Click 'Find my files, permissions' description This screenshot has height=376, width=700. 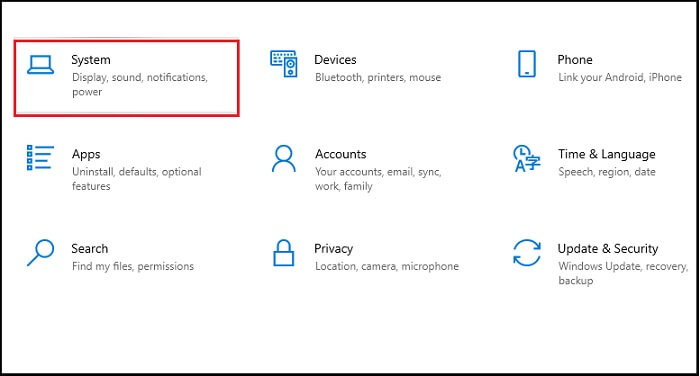coord(133,266)
